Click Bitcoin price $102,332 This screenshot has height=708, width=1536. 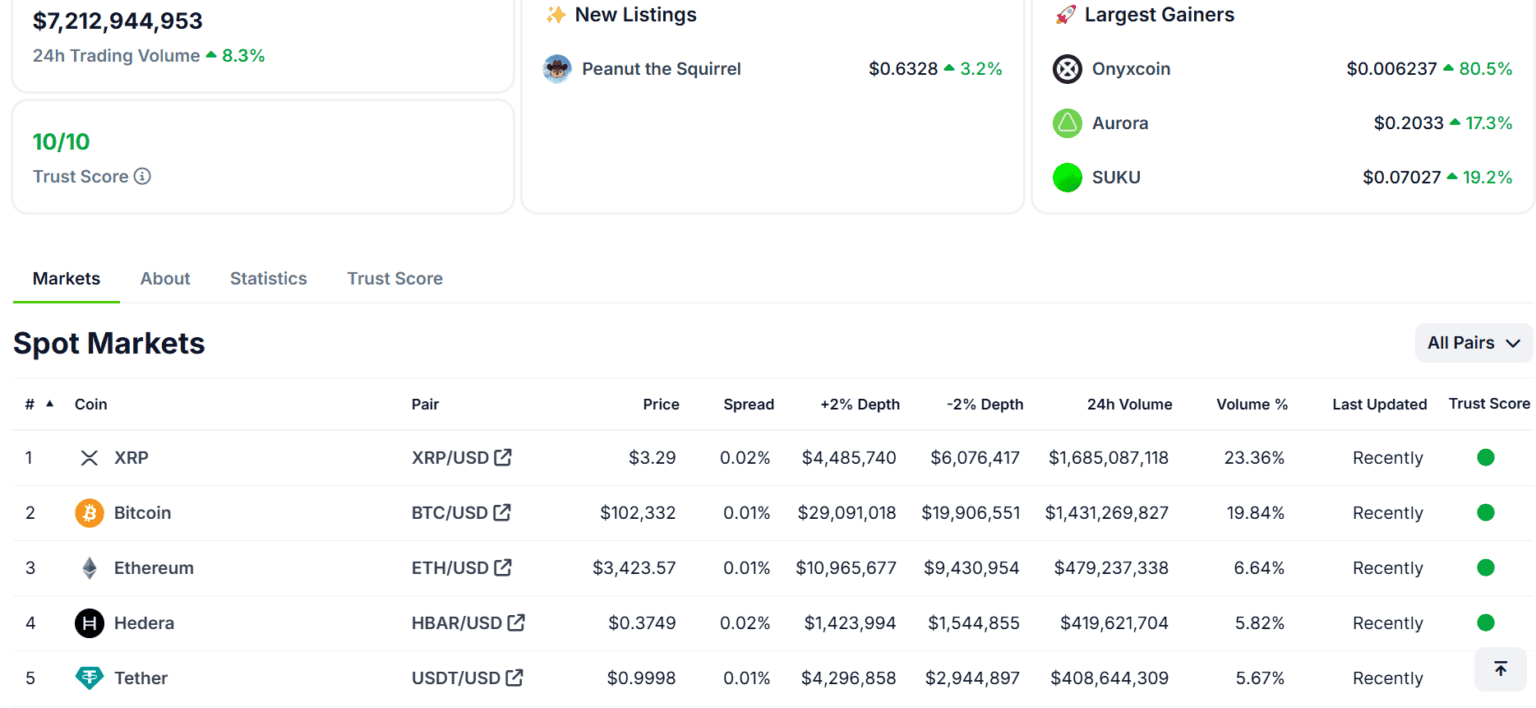pos(638,513)
